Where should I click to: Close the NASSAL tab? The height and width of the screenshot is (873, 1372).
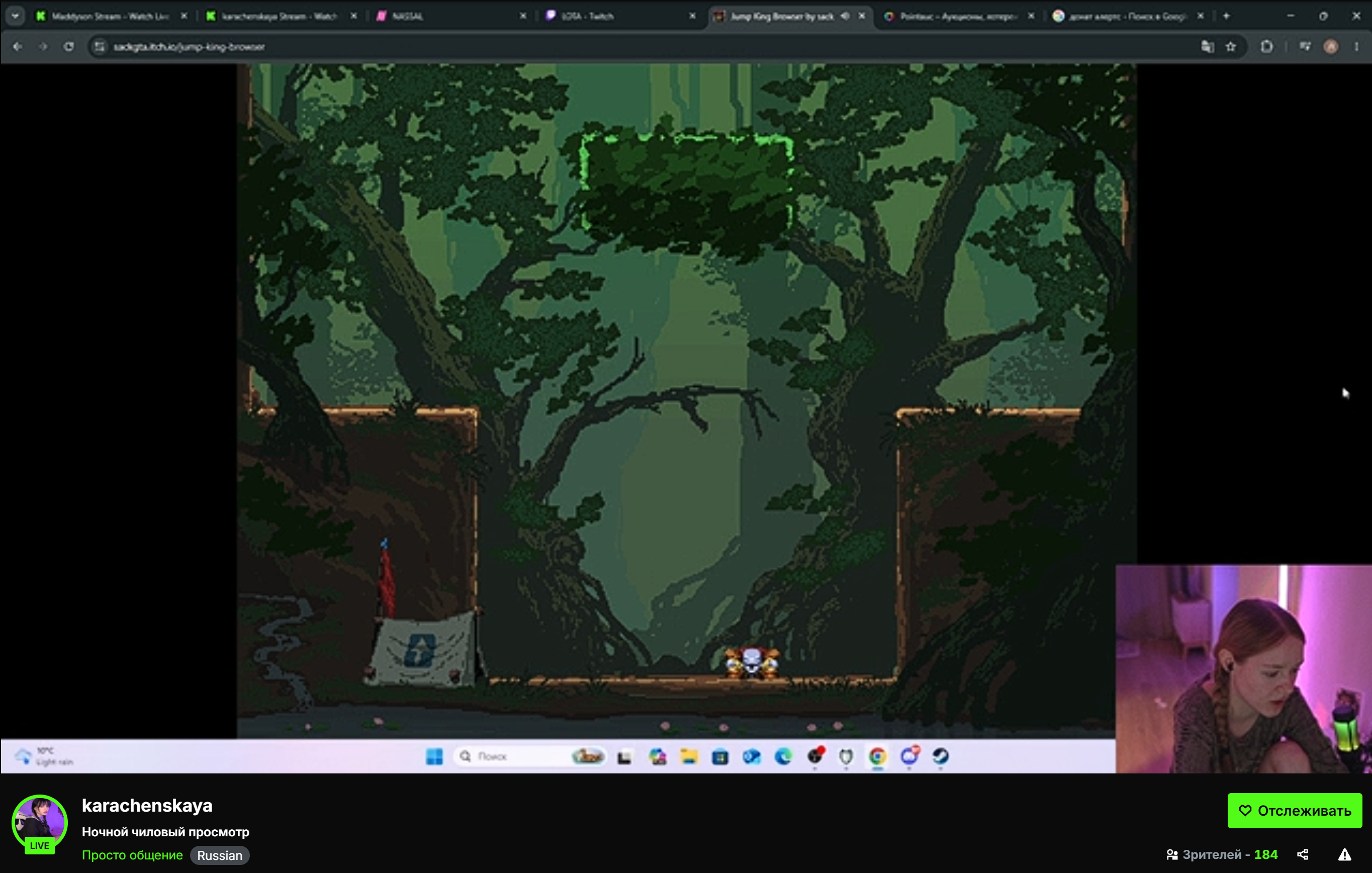pos(523,16)
